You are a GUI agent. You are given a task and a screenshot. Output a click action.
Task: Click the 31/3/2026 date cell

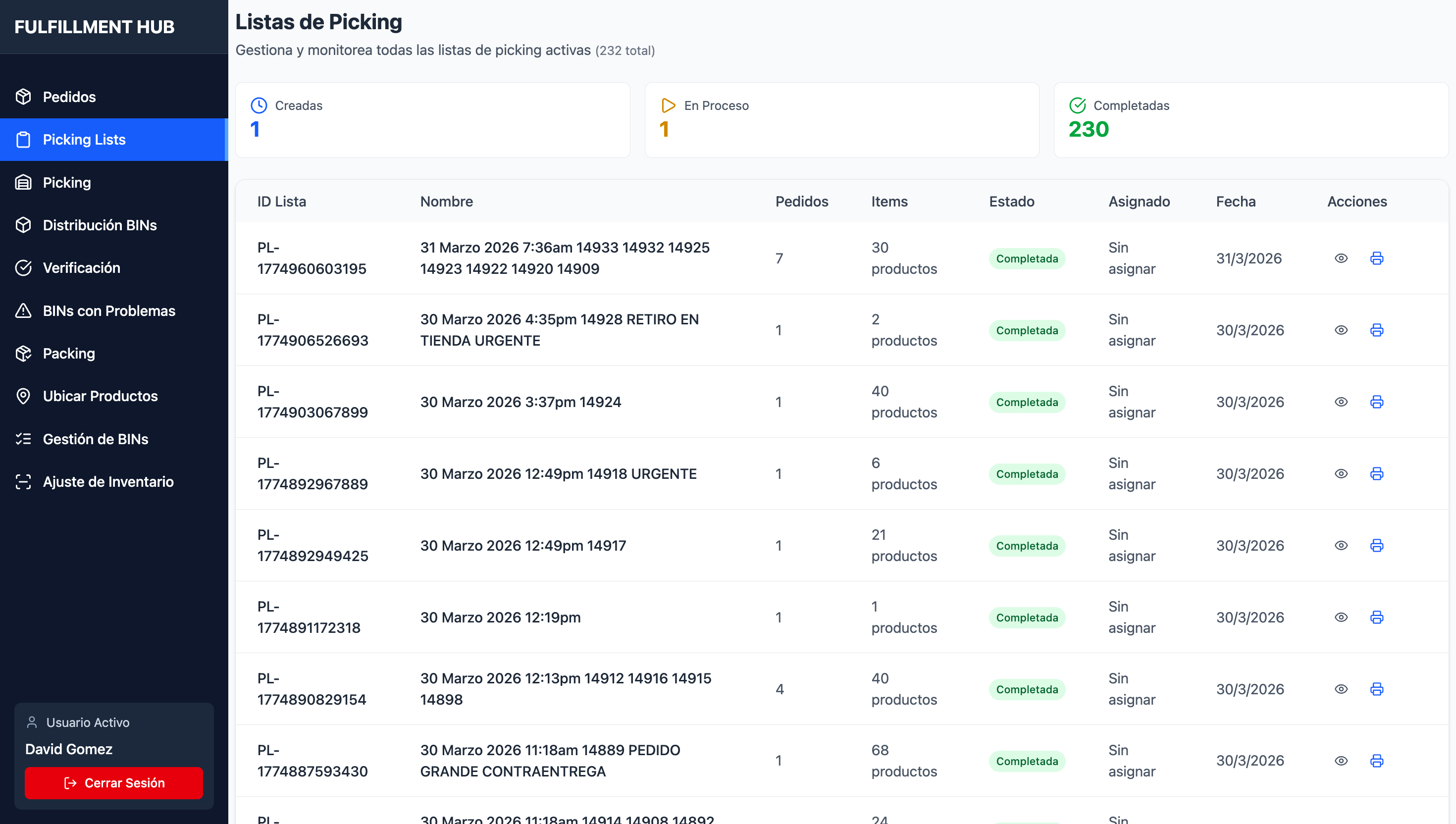coord(1248,258)
